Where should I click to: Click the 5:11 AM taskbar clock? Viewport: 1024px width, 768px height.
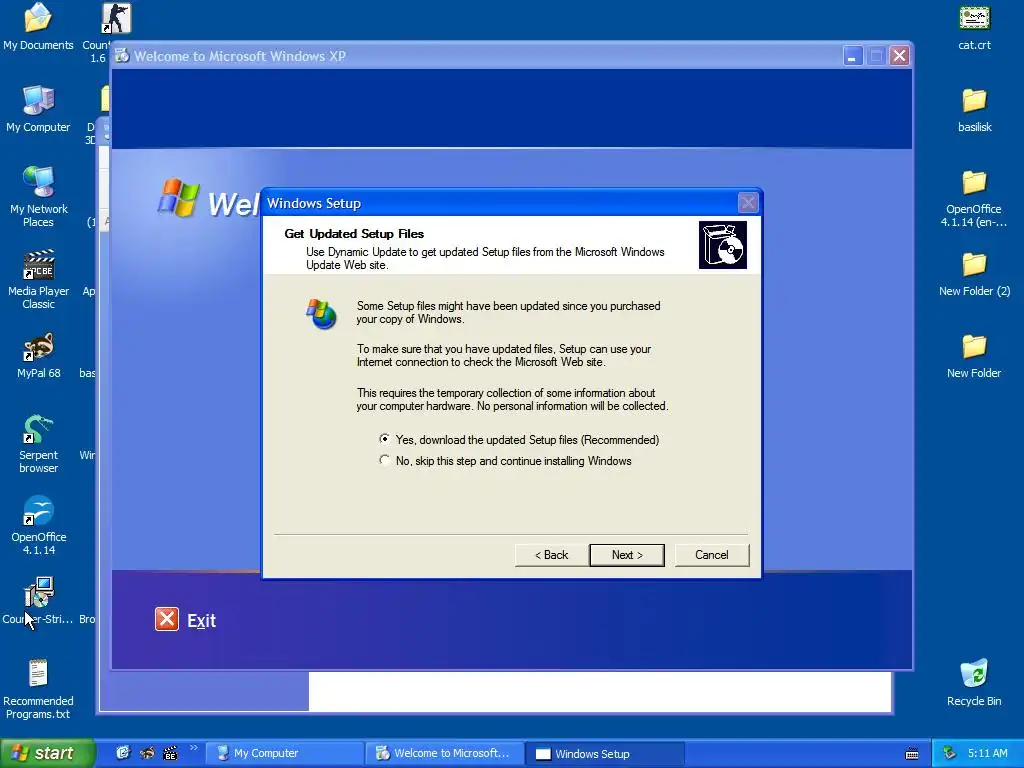pos(987,753)
